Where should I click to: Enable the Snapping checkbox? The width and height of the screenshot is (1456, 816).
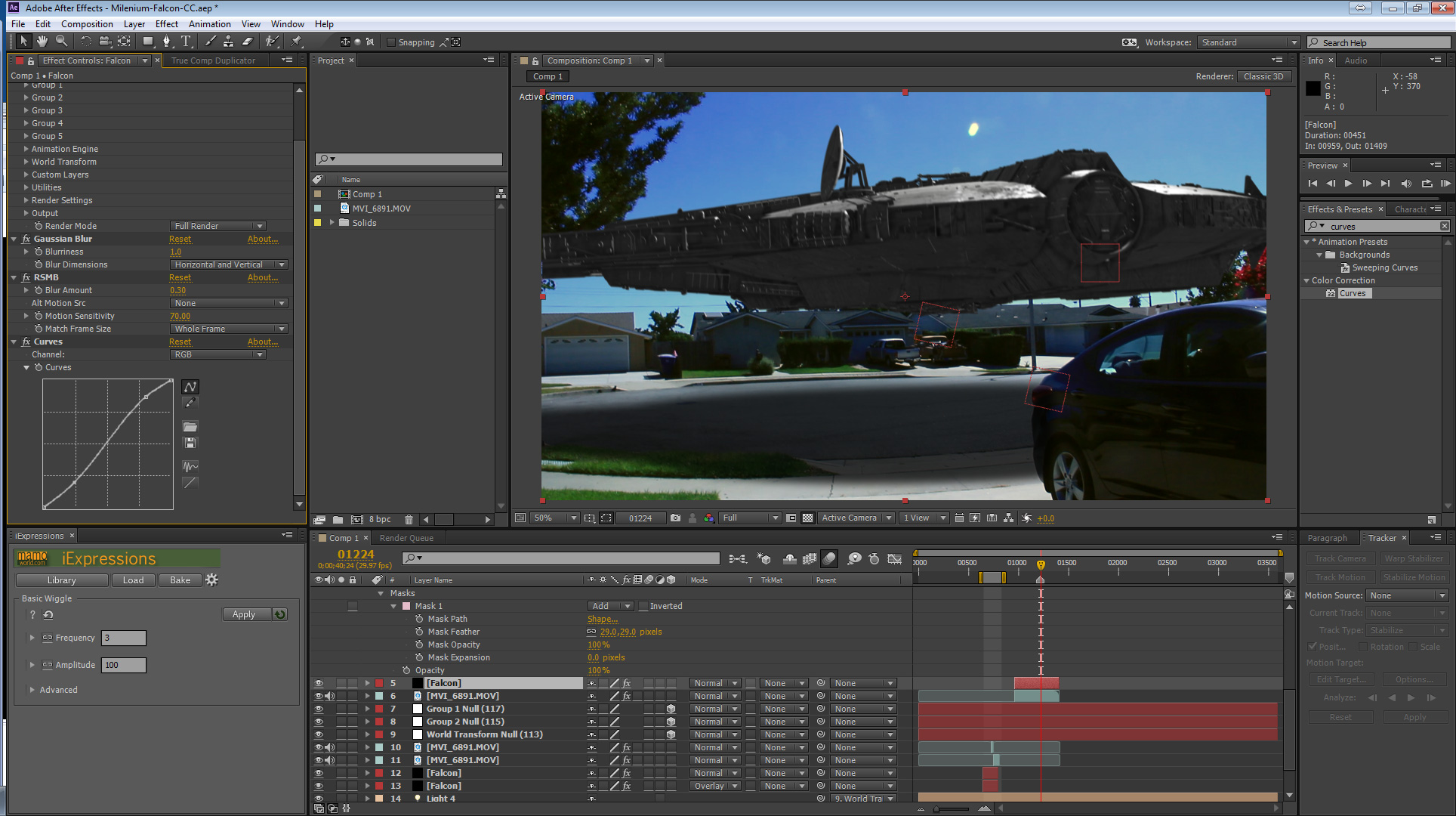(x=391, y=42)
